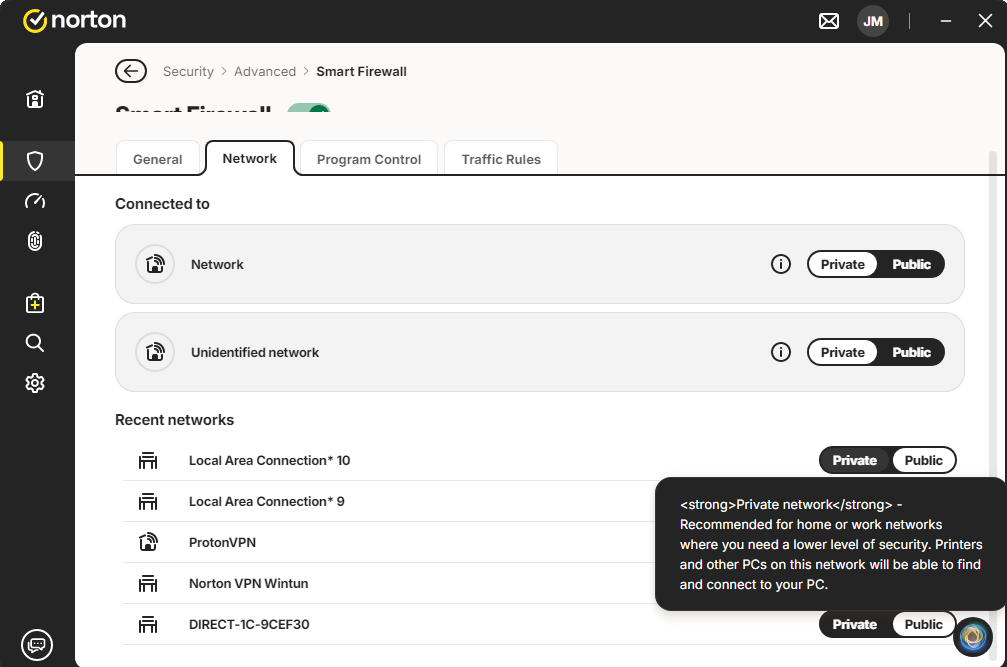Open the Privacy fingerprint sidebar icon
Screen dimensions: 1007x667
coord(35,241)
